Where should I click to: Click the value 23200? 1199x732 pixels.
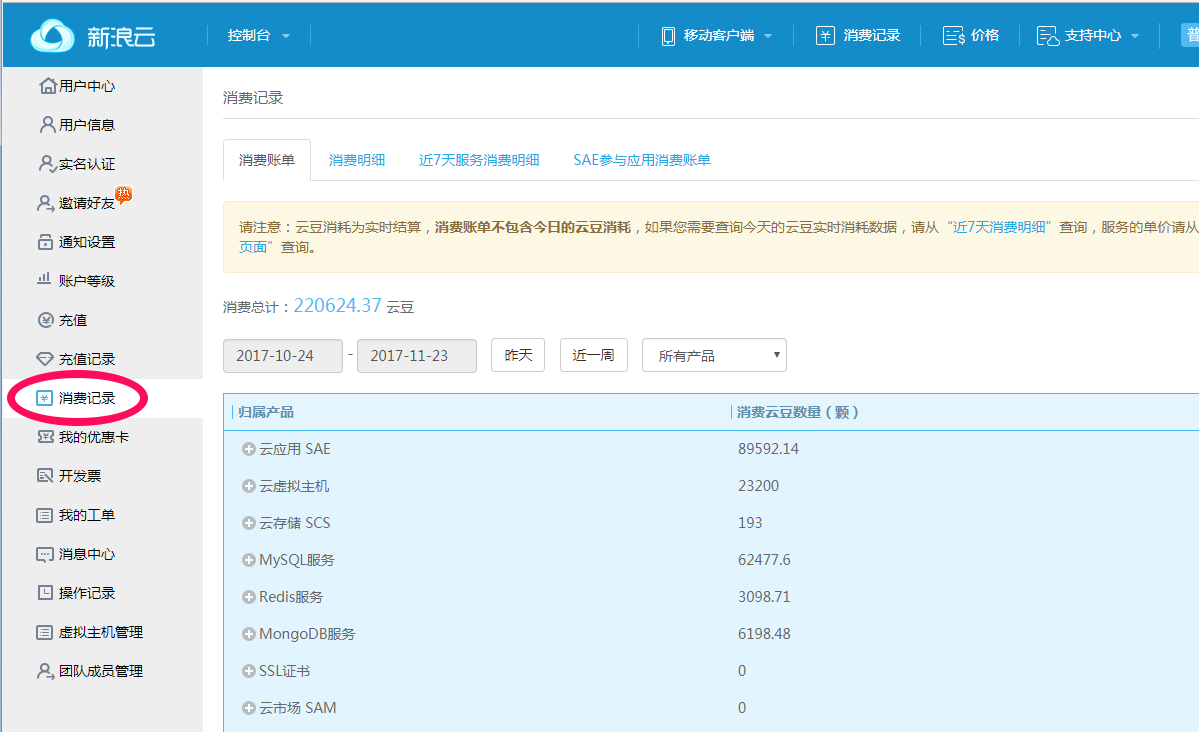click(x=759, y=486)
